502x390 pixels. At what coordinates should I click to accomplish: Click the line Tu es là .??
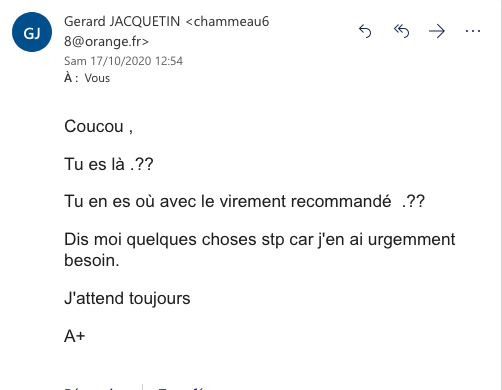[x=109, y=164]
